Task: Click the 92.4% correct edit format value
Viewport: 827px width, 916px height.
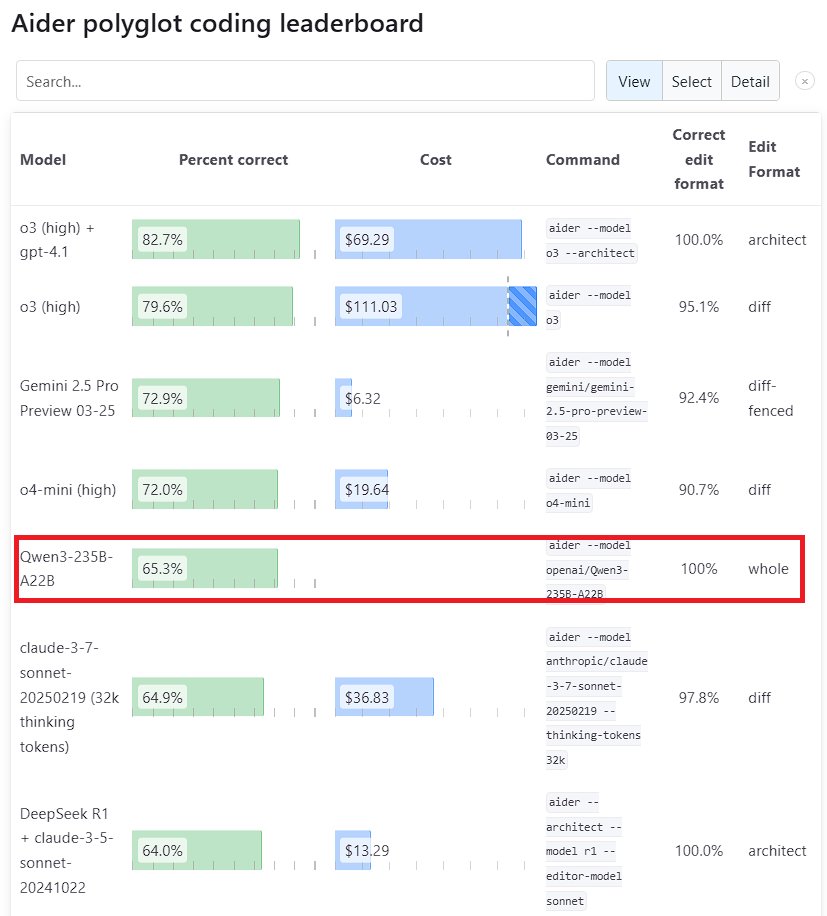Action: [x=699, y=398]
